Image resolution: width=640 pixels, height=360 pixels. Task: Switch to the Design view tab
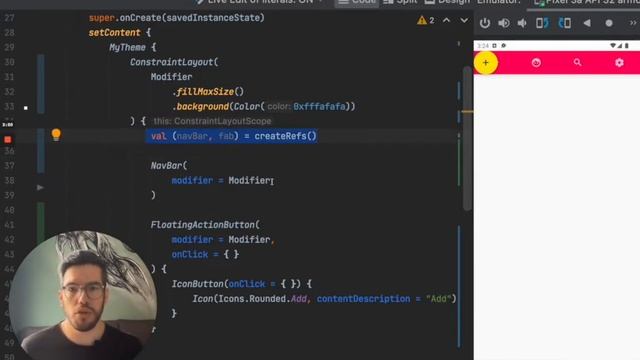(448, 2)
